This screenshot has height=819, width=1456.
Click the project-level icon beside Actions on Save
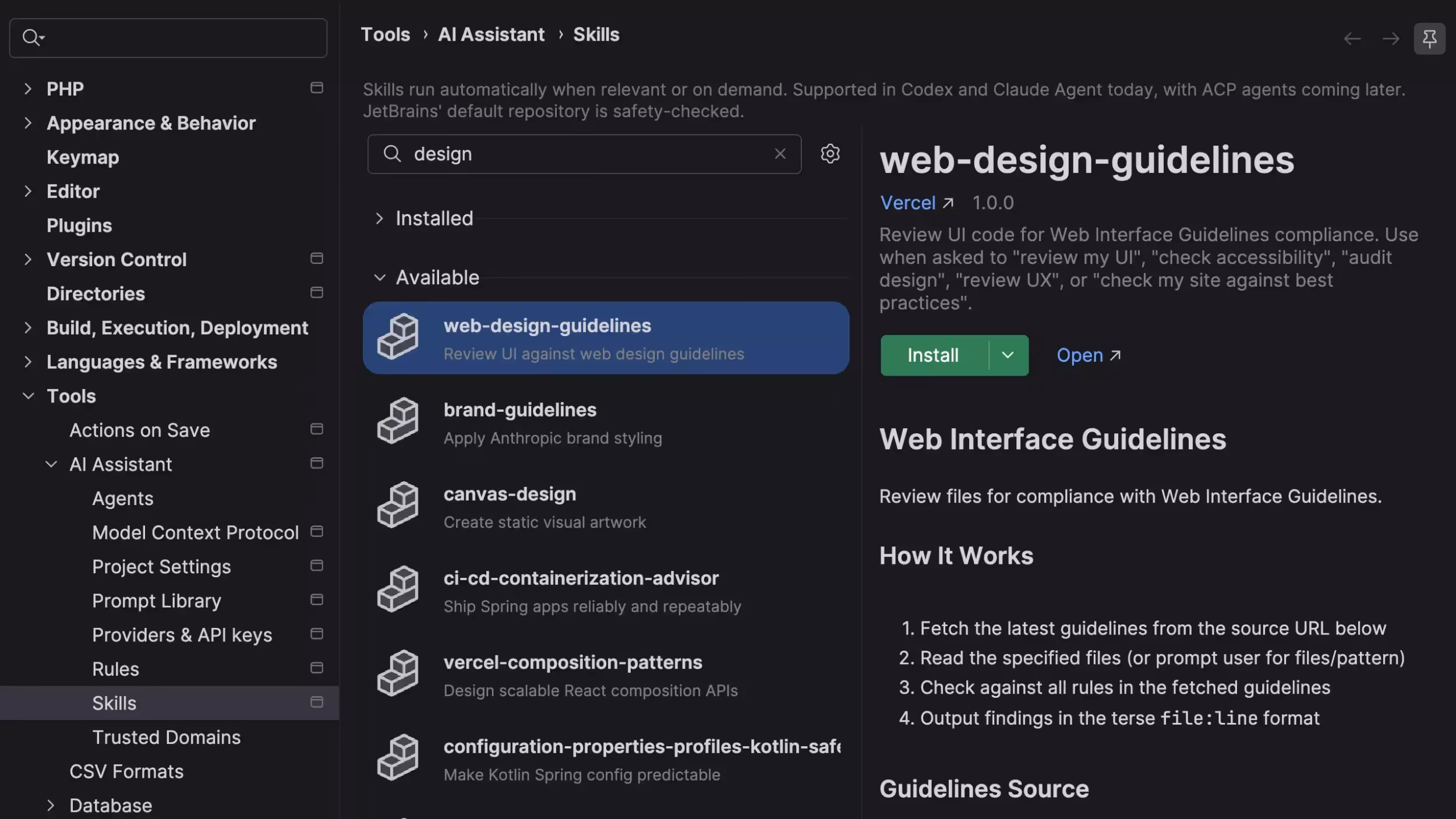(317, 429)
